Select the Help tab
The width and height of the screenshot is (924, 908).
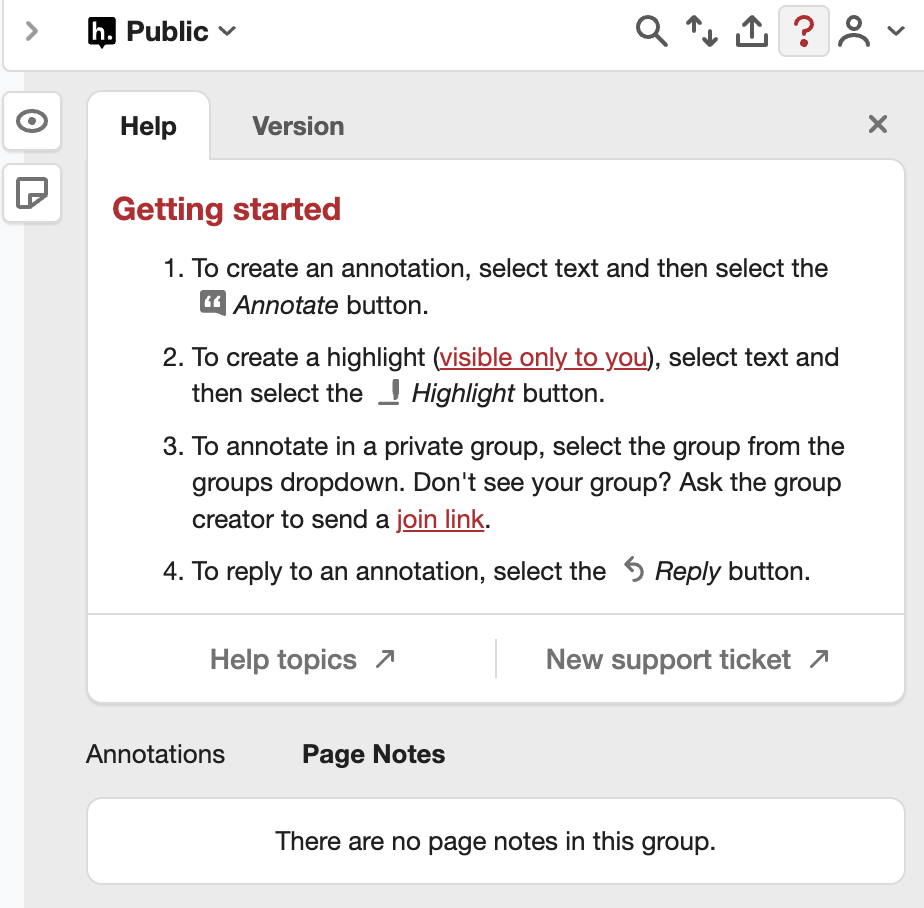(x=148, y=126)
